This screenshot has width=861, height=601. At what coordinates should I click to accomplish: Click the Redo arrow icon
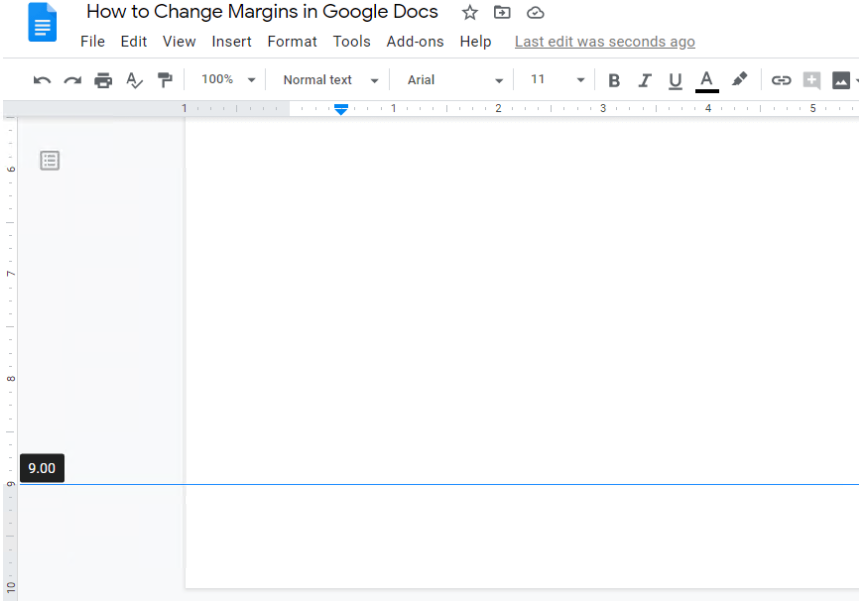[72, 80]
